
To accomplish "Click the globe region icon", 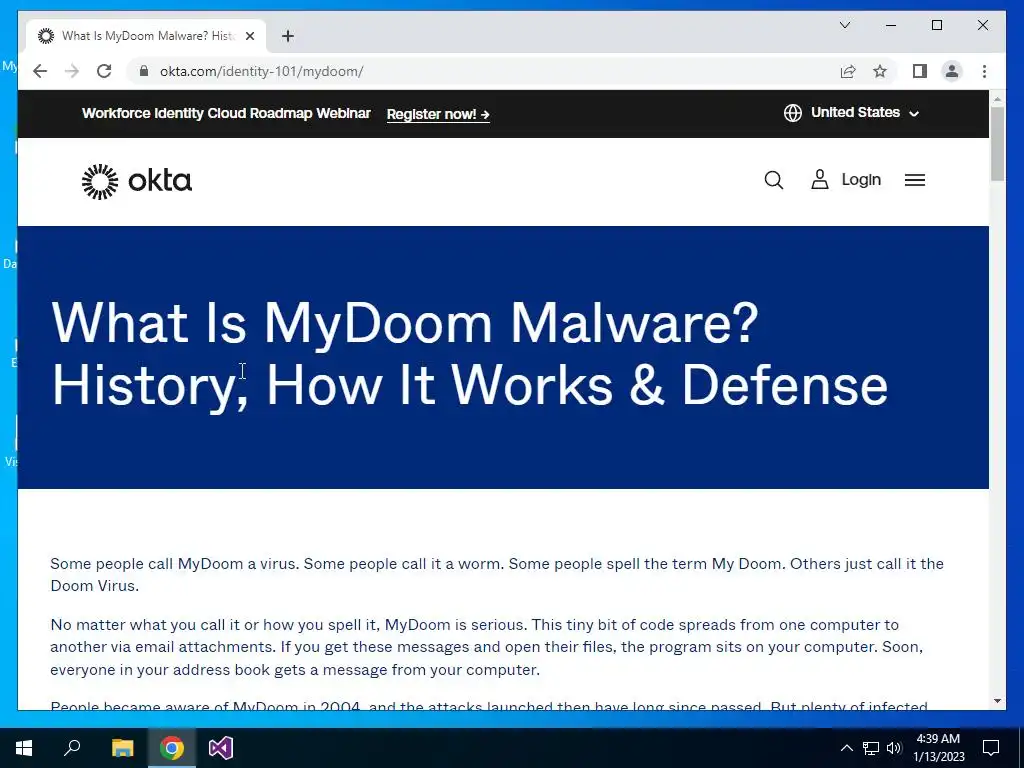I will point(793,113).
